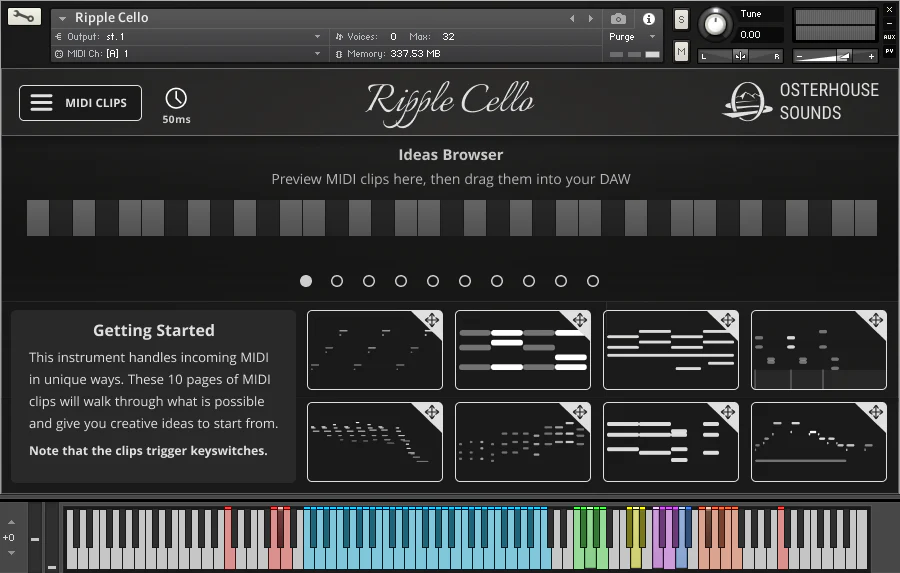Click the pitch bend wheel beside keyboard
This screenshot has height=573, width=900.
click(x=35, y=537)
